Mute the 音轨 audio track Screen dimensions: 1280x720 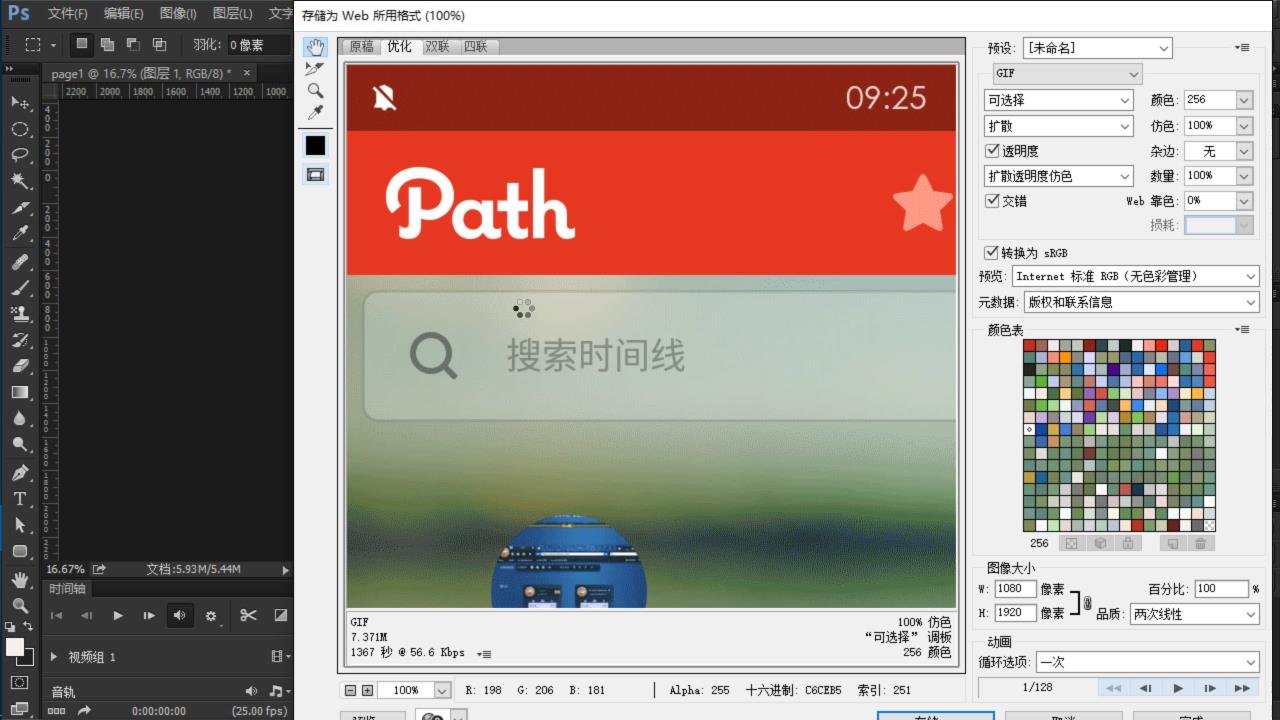pos(251,691)
